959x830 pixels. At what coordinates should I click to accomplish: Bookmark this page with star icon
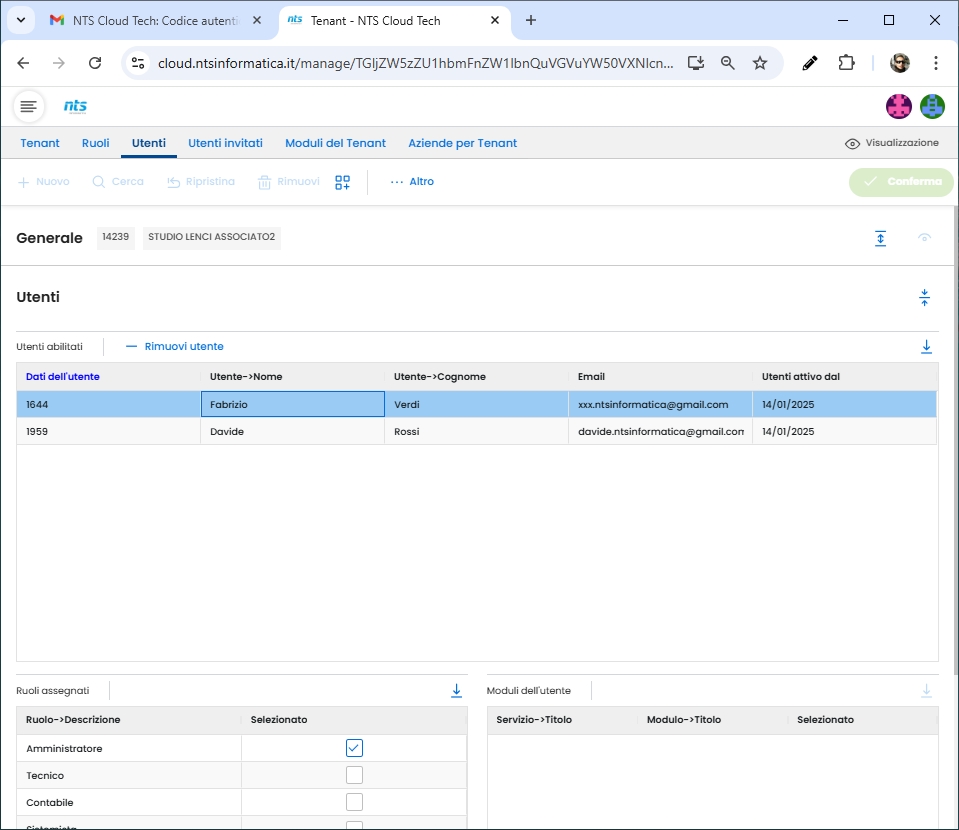[x=760, y=63]
